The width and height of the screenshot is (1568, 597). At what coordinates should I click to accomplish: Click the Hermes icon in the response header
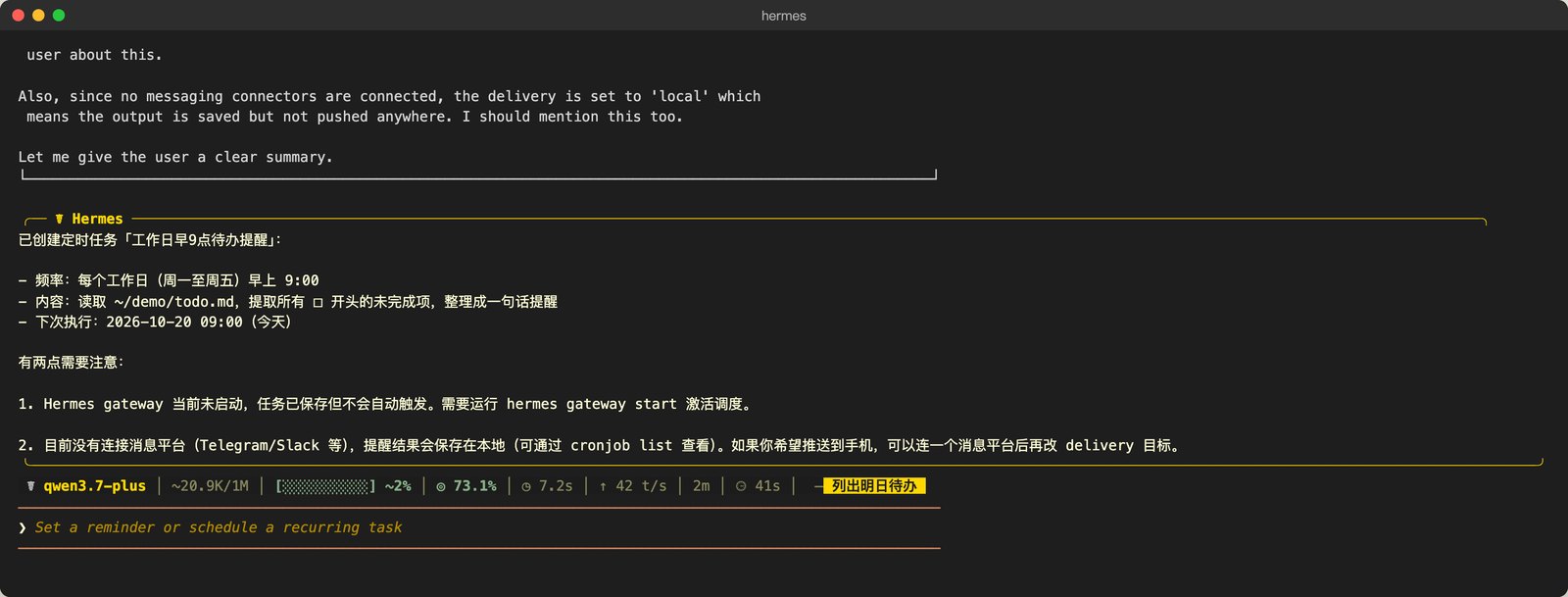pyautogui.click(x=60, y=219)
